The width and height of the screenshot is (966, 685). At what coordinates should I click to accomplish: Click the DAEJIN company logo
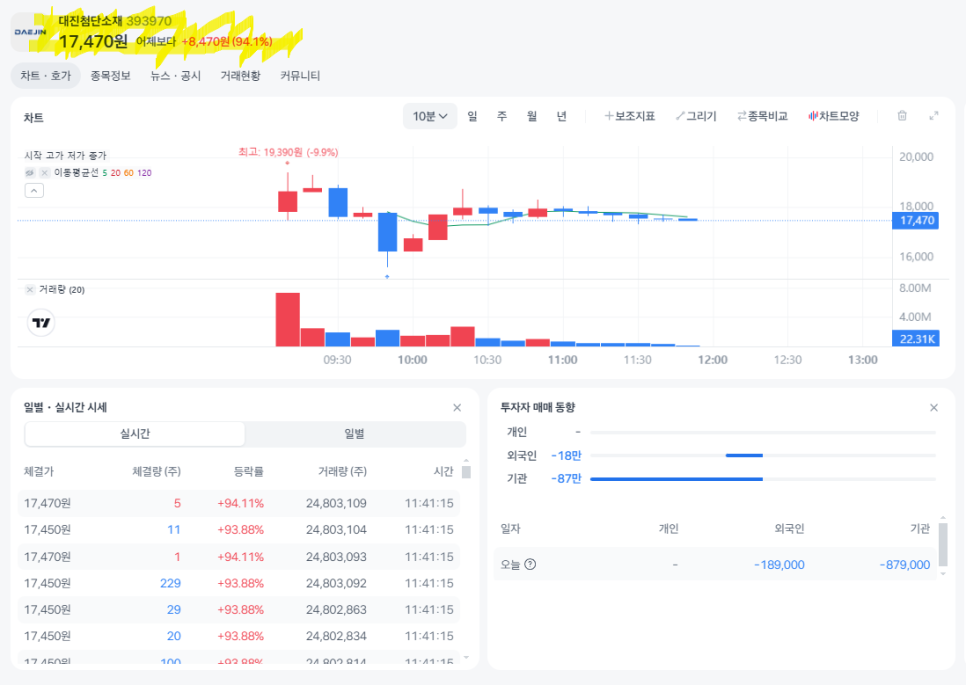click(30, 32)
